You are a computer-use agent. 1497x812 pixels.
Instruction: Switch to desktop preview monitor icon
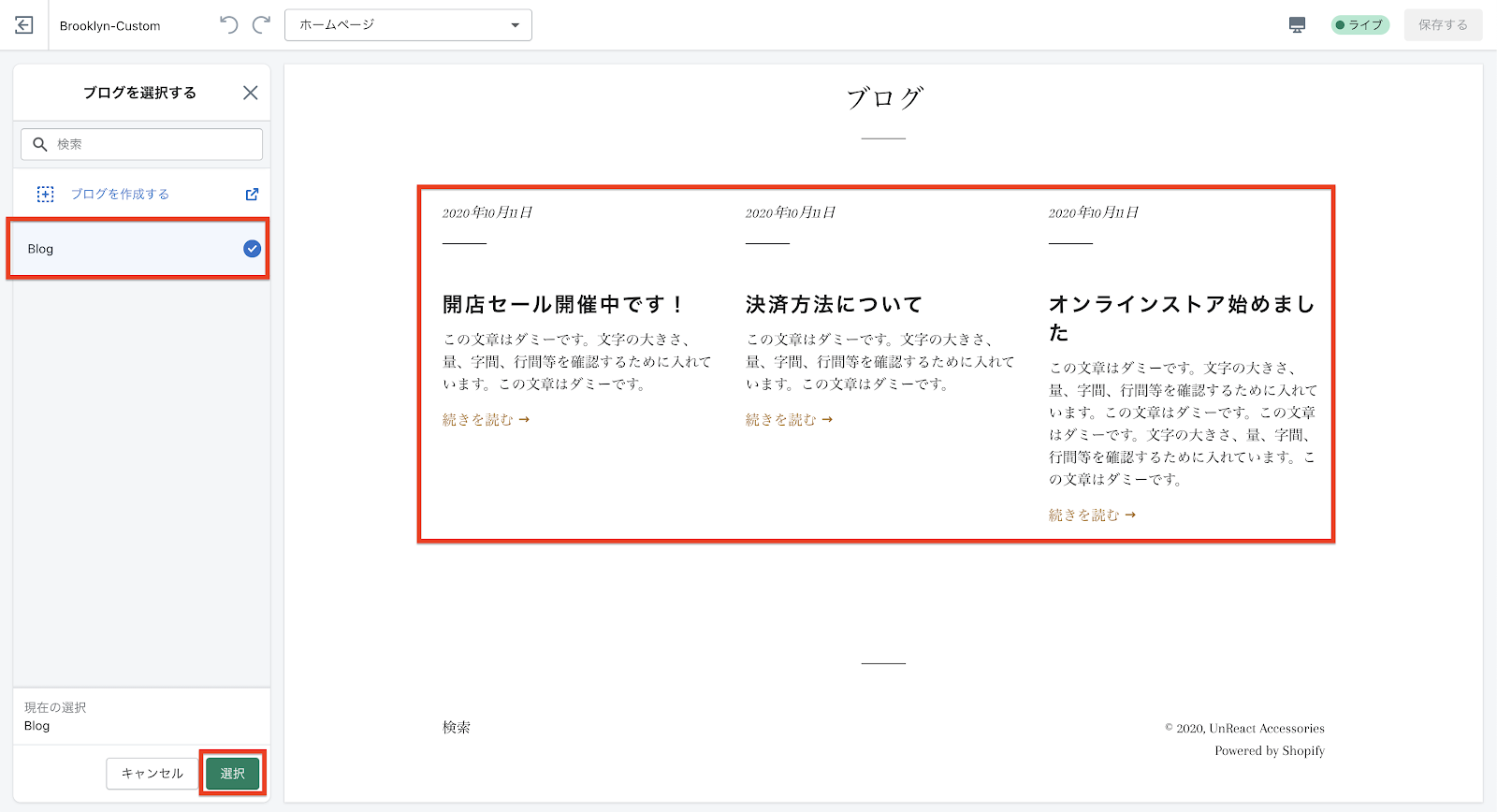pyautogui.click(x=1297, y=25)
